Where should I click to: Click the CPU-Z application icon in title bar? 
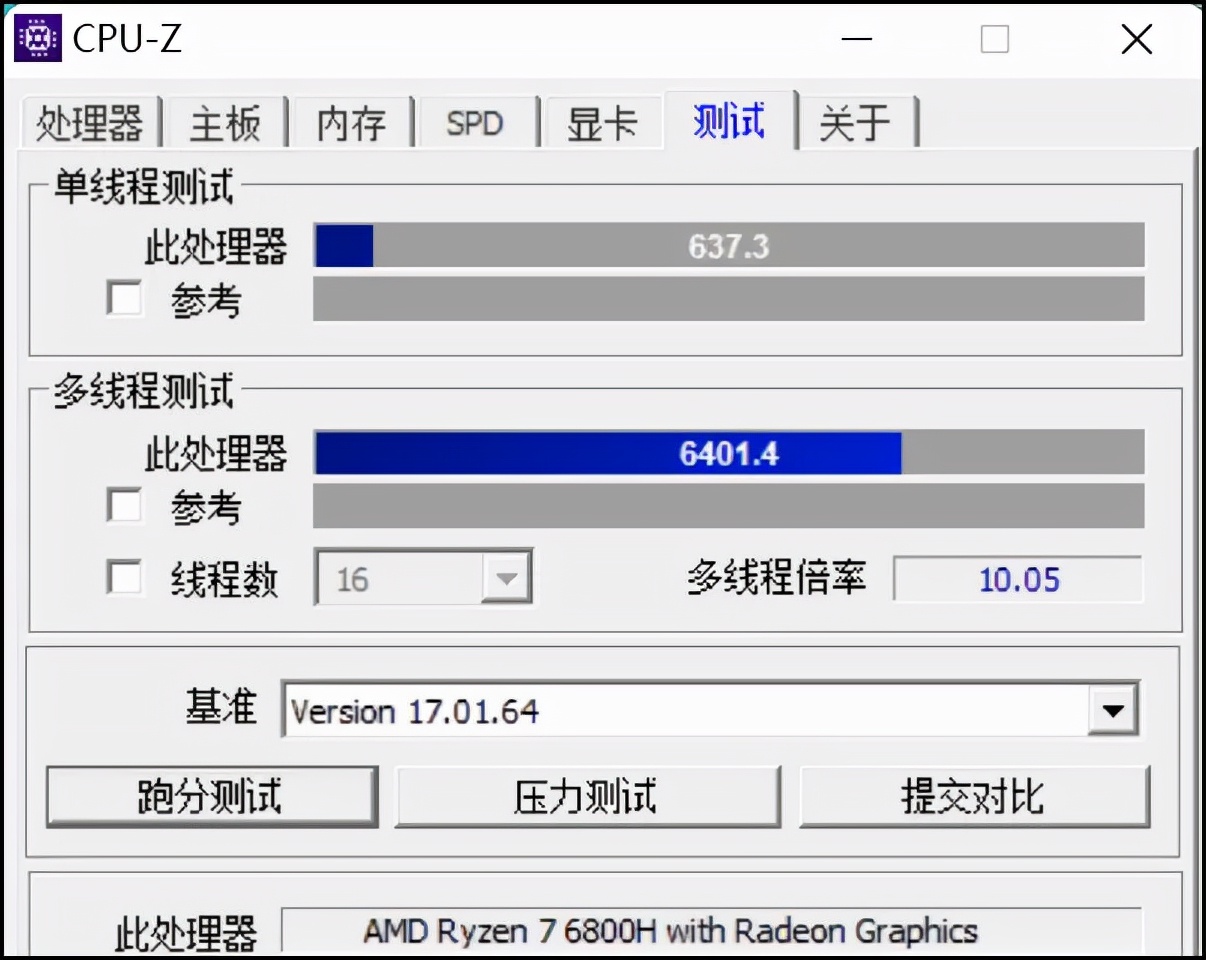37,39
